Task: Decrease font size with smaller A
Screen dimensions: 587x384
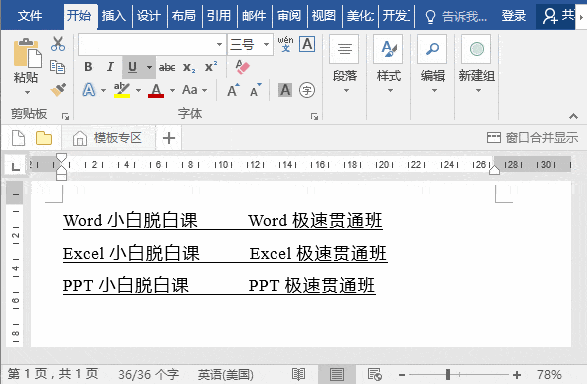Action: pos(256,90)
